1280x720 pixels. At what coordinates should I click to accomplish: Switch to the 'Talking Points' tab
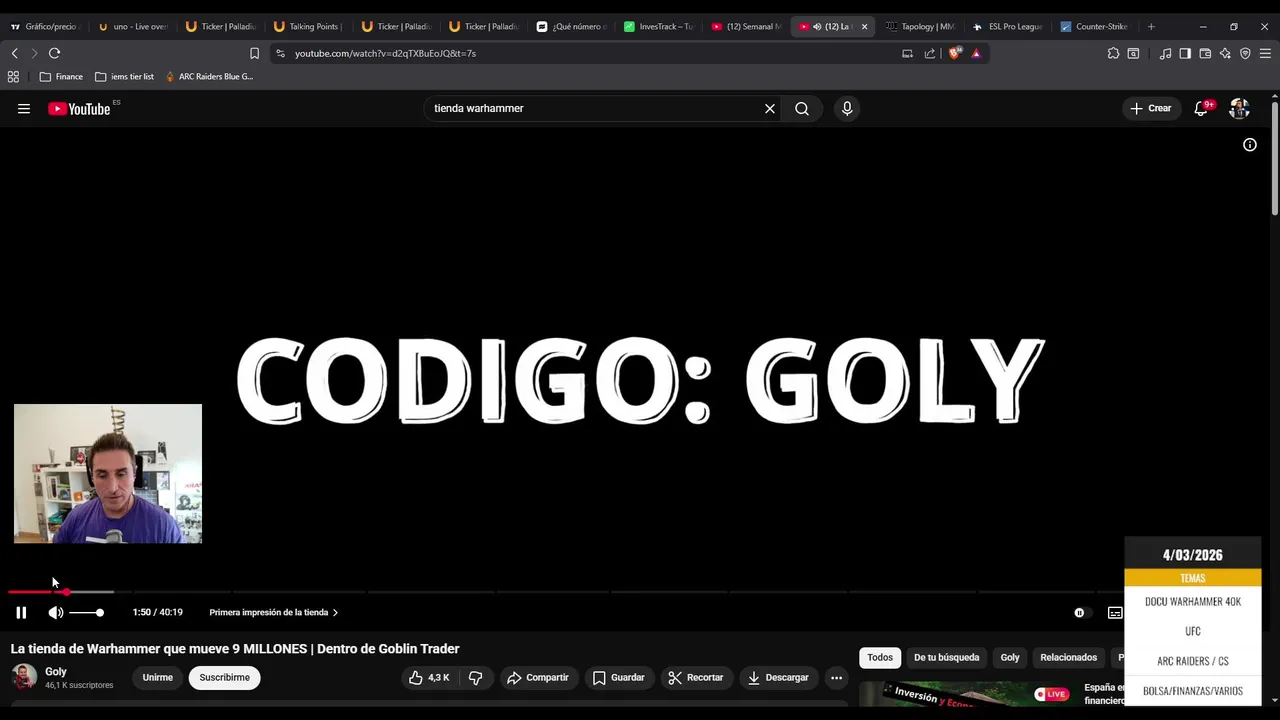[309, 27]
